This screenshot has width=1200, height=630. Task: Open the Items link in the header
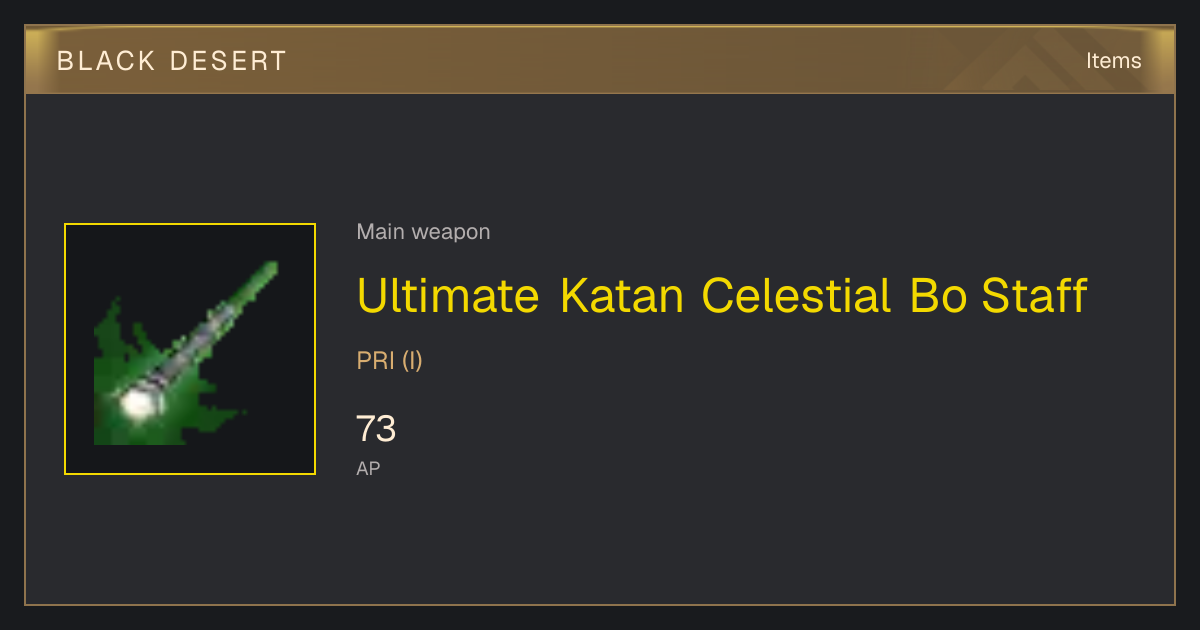click(x=1113, y=61)
